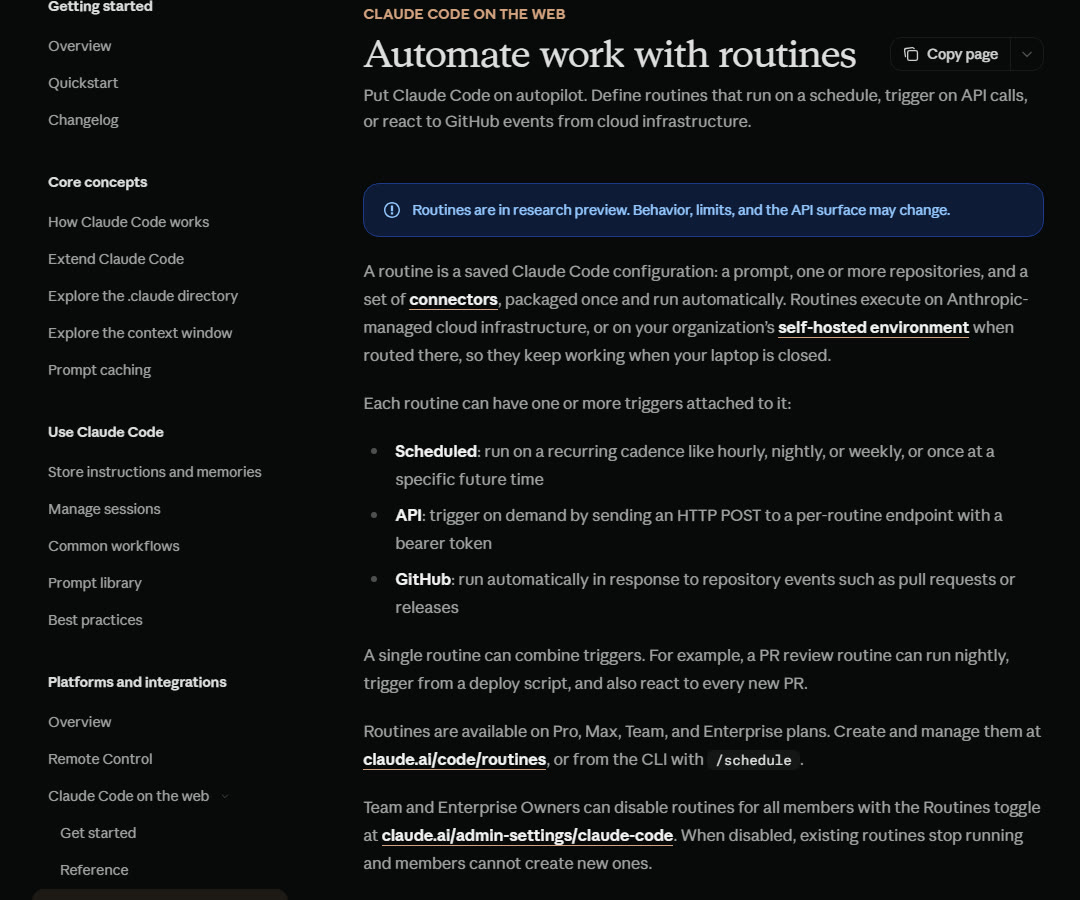Open the connectors link
Image resolution: width=1080 pixels, height=900 pixels.
pos(453,300)
